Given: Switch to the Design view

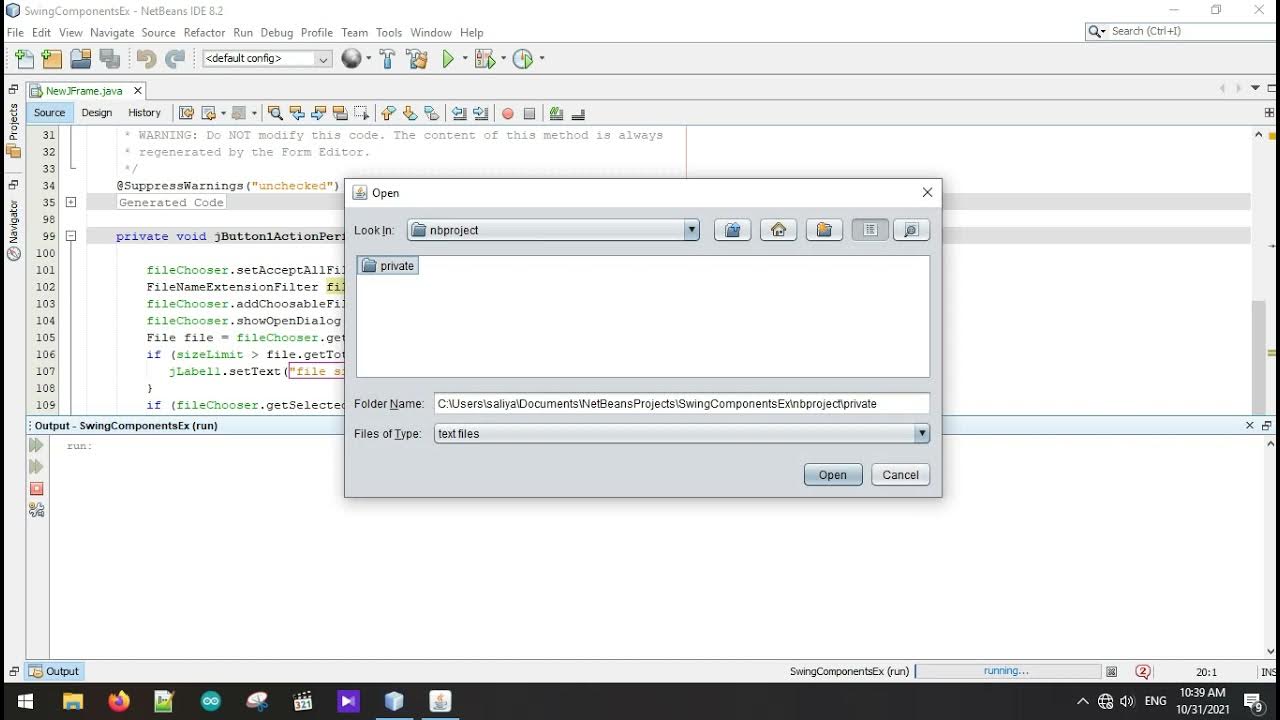Looking at the screenshot, I should (97, 113).
